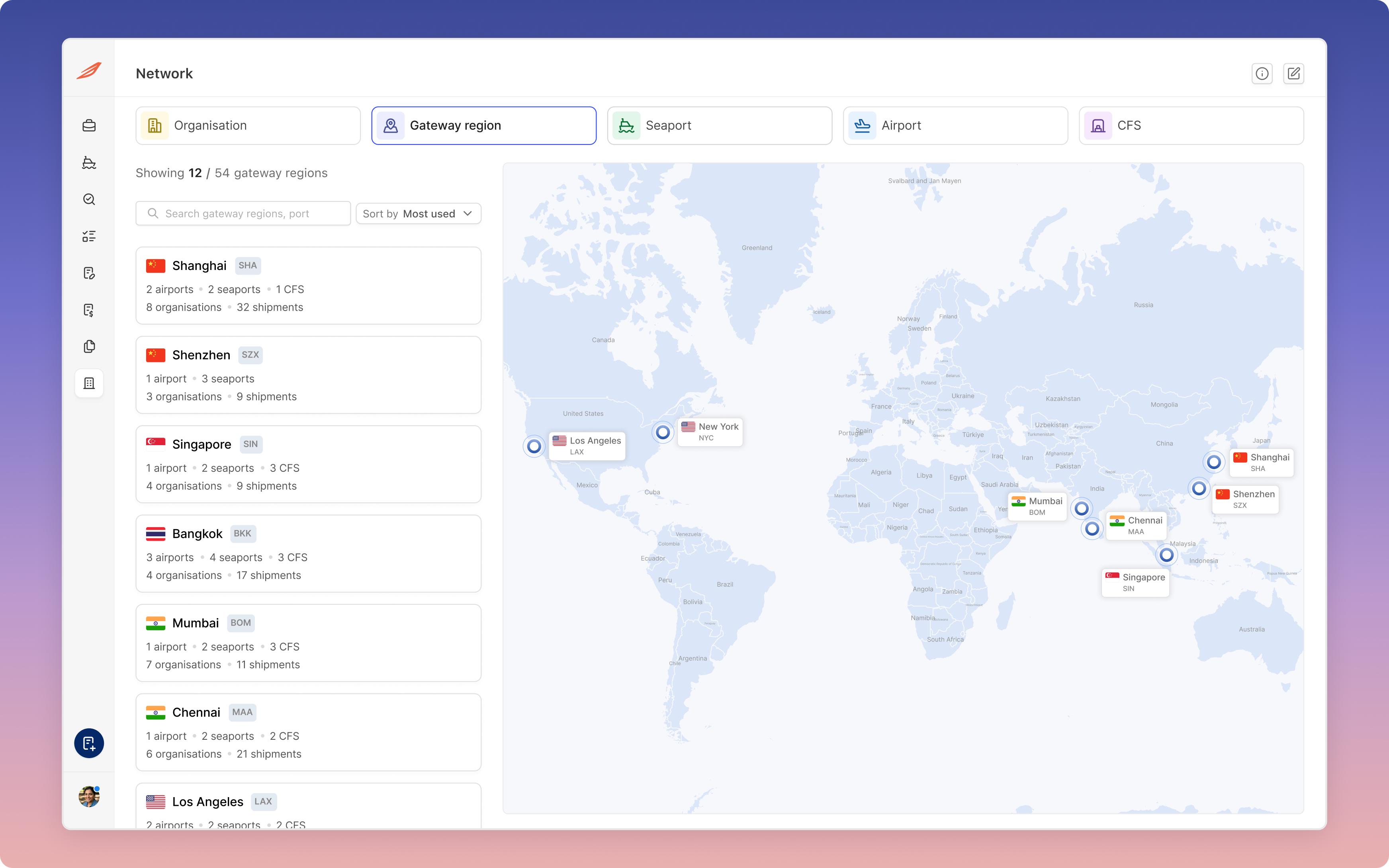Click the edit pencil icon top right

click(1293, 74)
